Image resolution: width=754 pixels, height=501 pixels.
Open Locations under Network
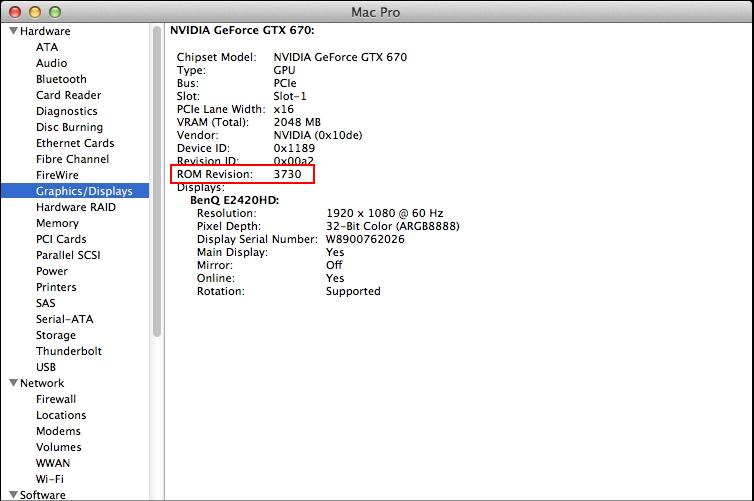point(61,415)
